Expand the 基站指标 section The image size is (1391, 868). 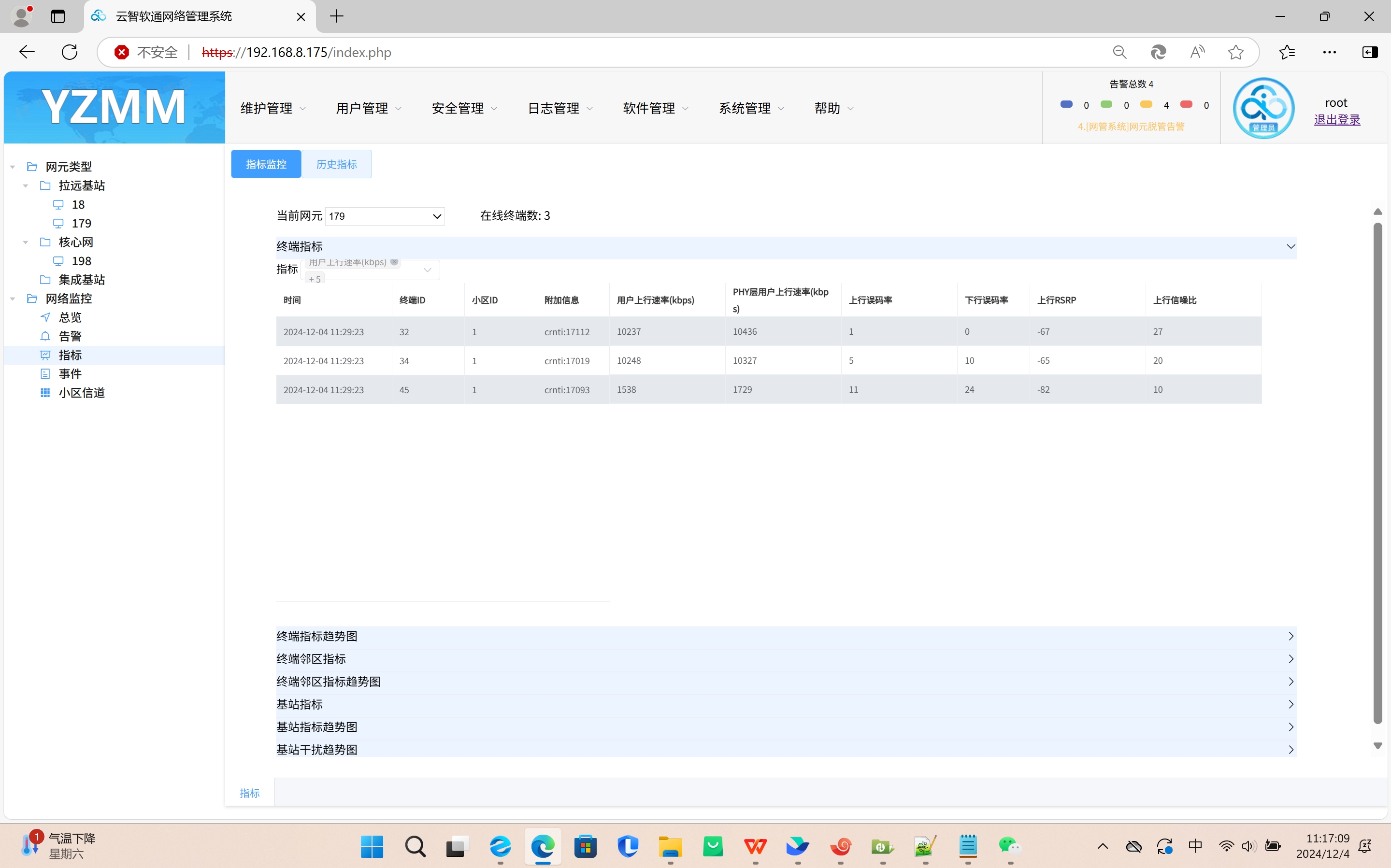[x=786, y=704]
